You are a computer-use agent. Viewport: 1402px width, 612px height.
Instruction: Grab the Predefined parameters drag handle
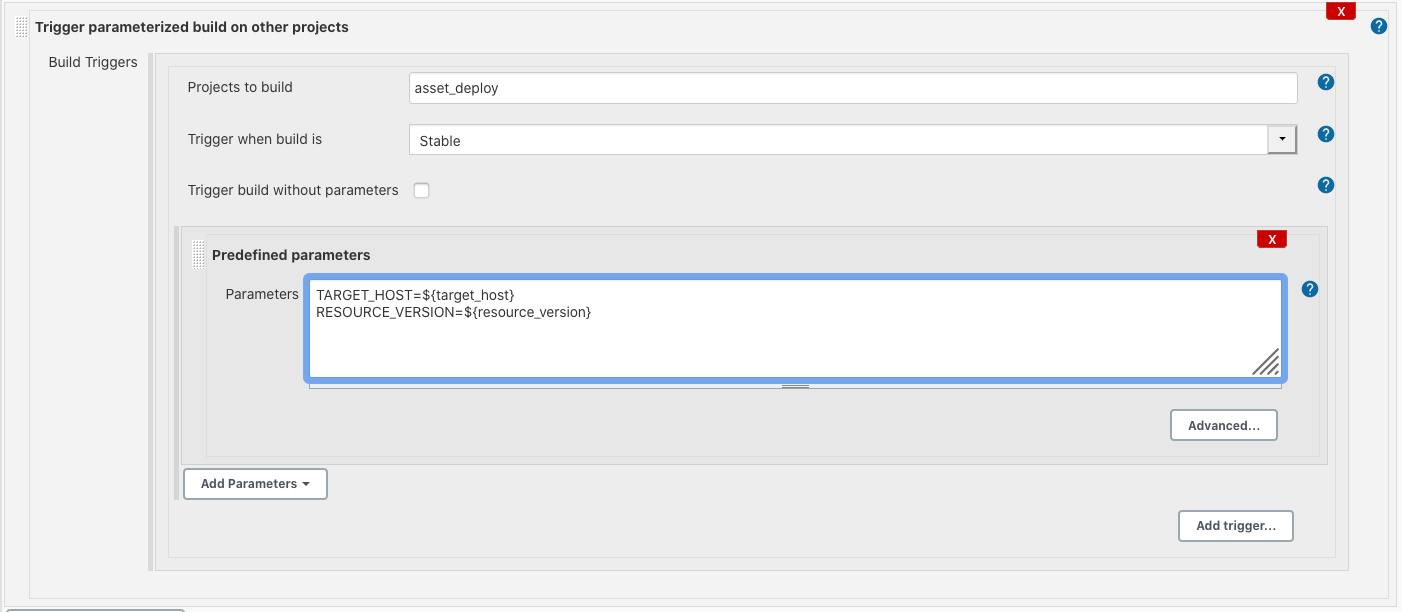click(x=198, y=255)
